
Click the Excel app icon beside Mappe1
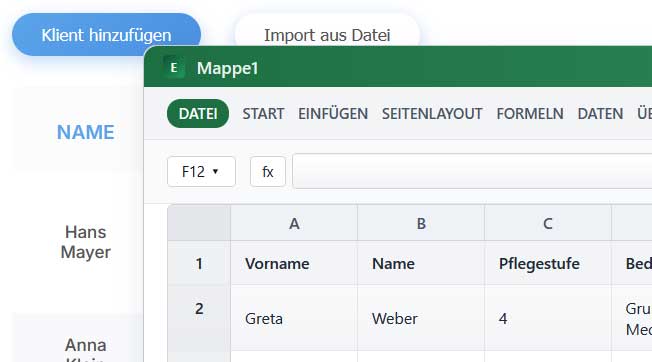click(174, 68)
